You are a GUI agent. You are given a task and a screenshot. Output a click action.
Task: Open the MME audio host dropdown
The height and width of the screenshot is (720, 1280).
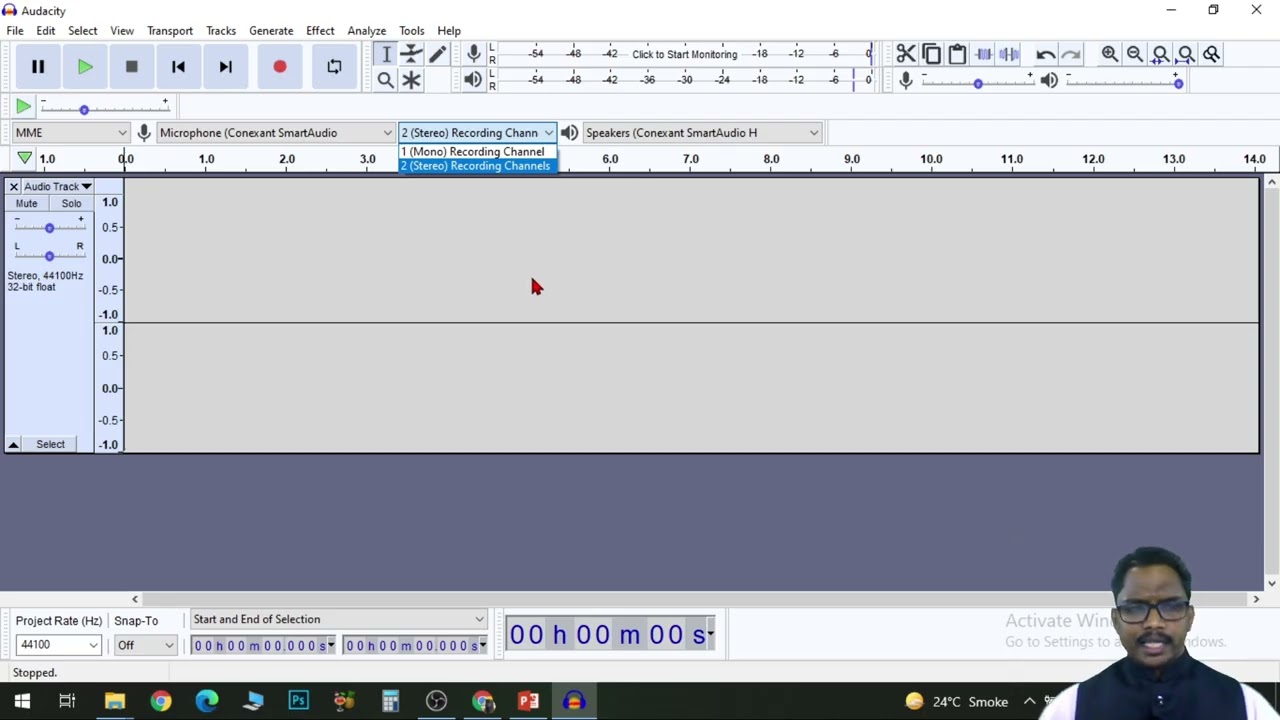click(x=71, y=133)
